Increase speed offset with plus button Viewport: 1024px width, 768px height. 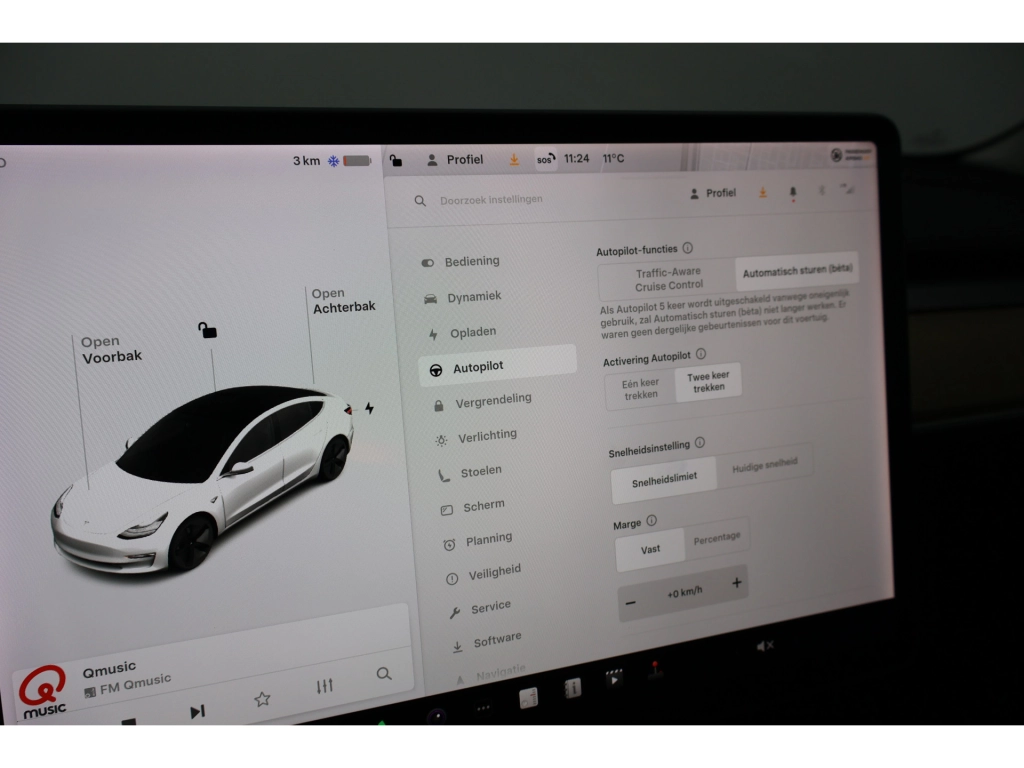point(737,583)
